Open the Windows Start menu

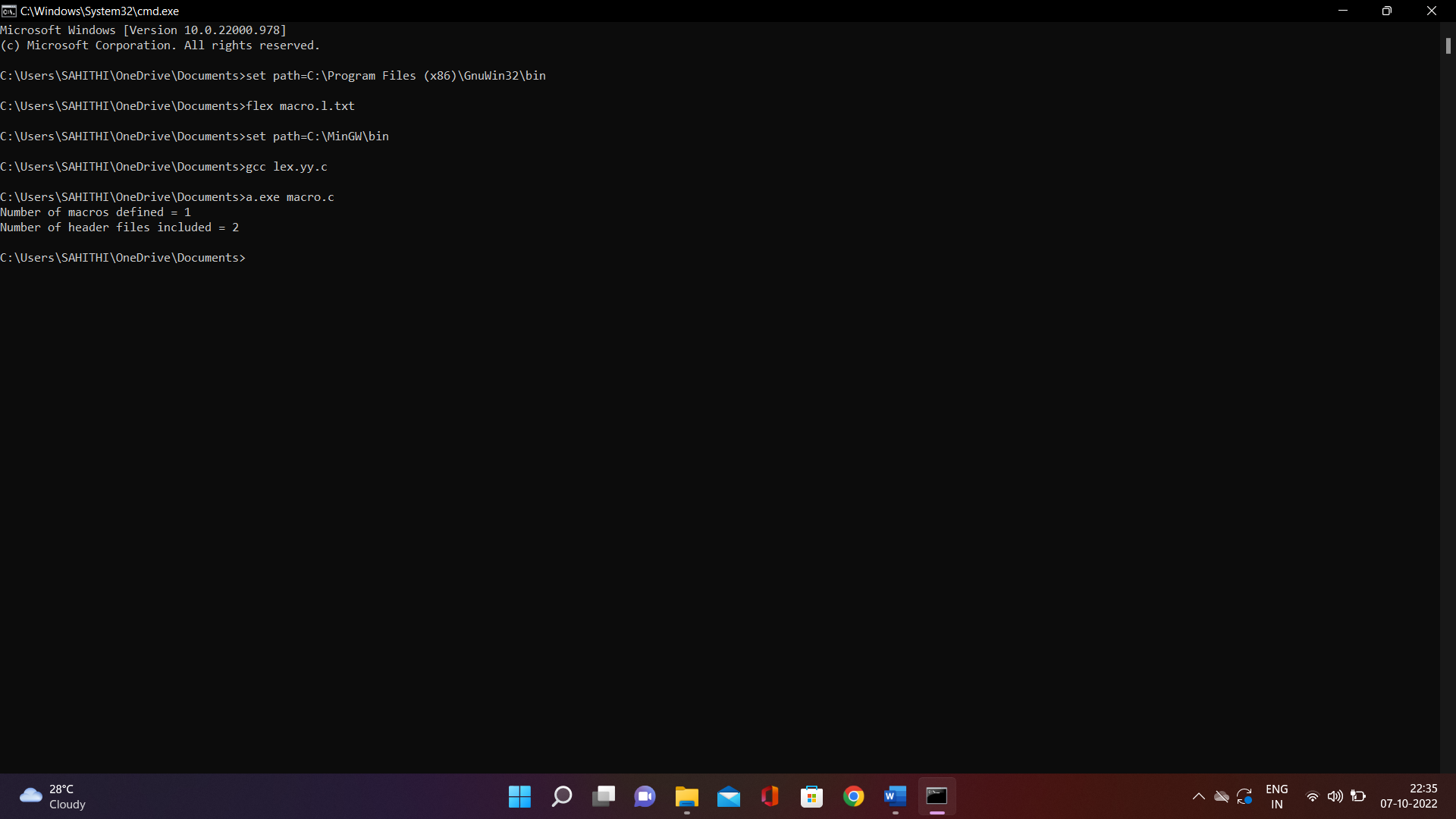pyautogui.click(x=519, y=796)
